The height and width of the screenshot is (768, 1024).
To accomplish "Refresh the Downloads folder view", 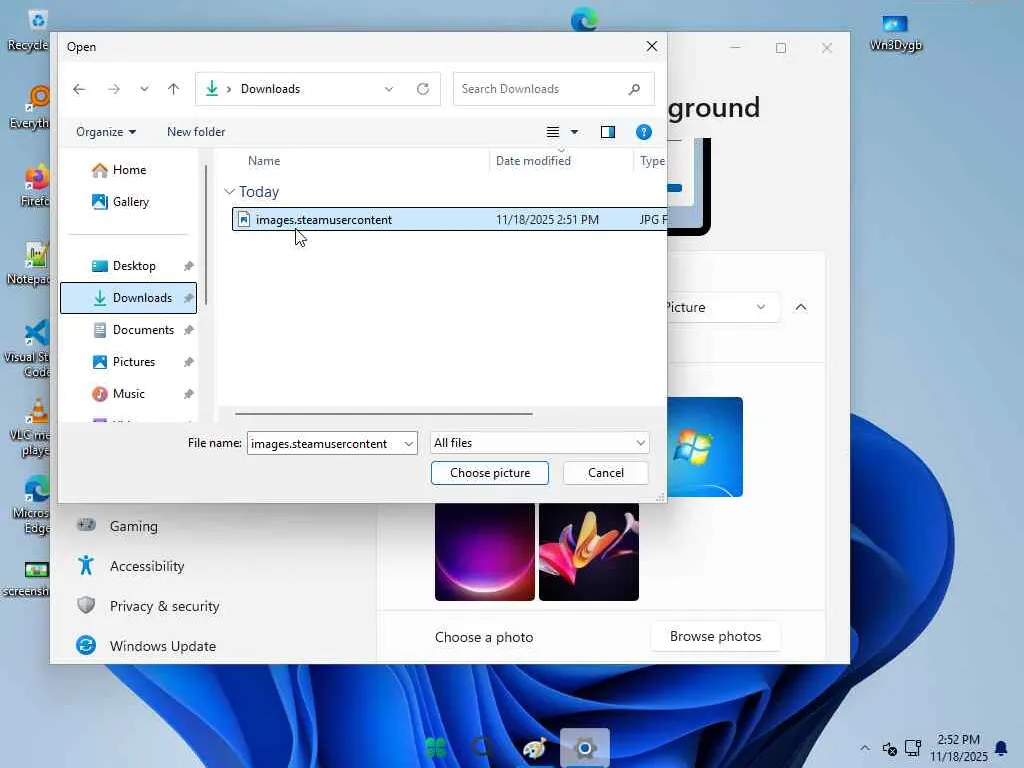I will point(423,89).
